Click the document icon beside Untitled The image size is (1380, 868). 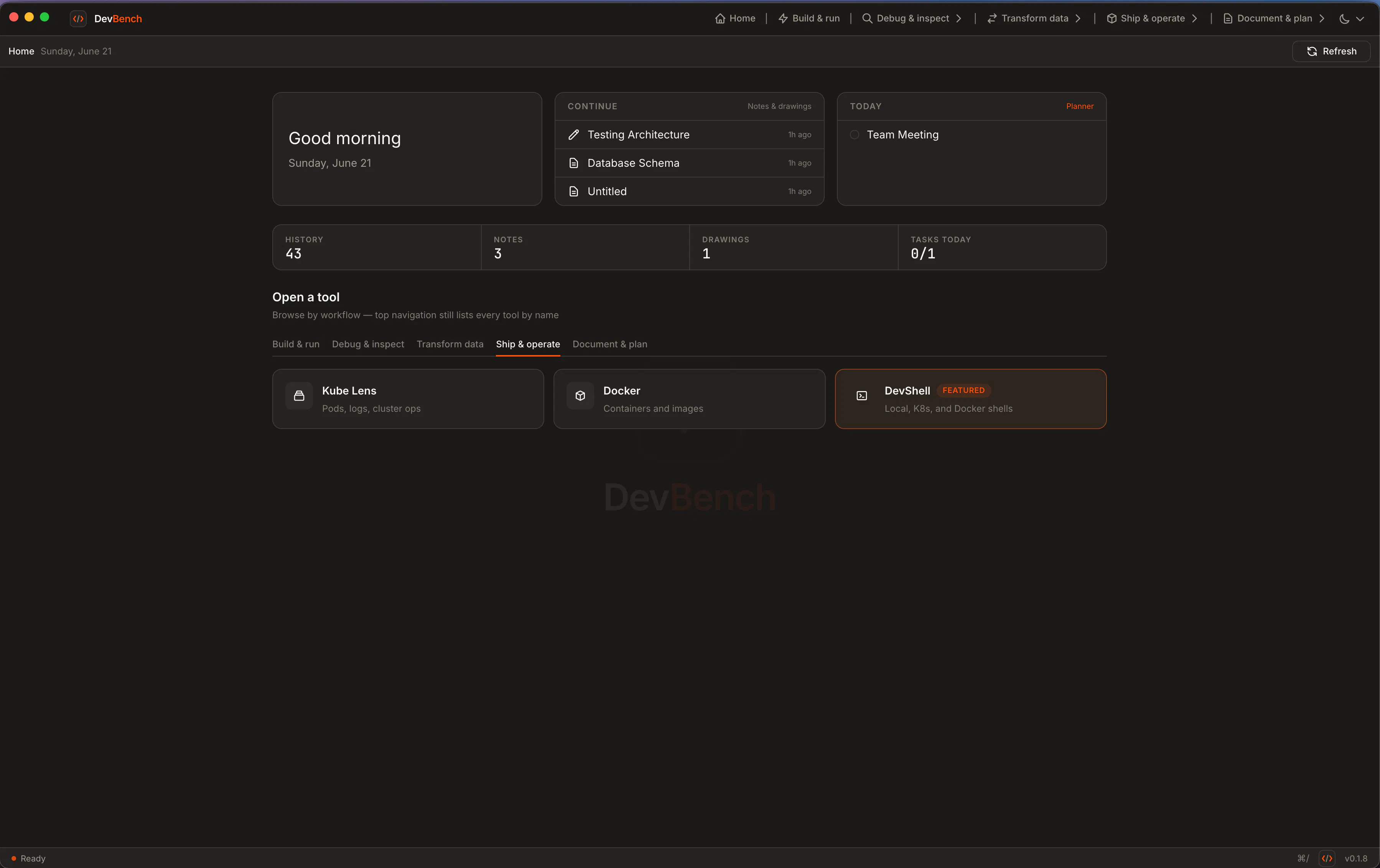(573, 191)
